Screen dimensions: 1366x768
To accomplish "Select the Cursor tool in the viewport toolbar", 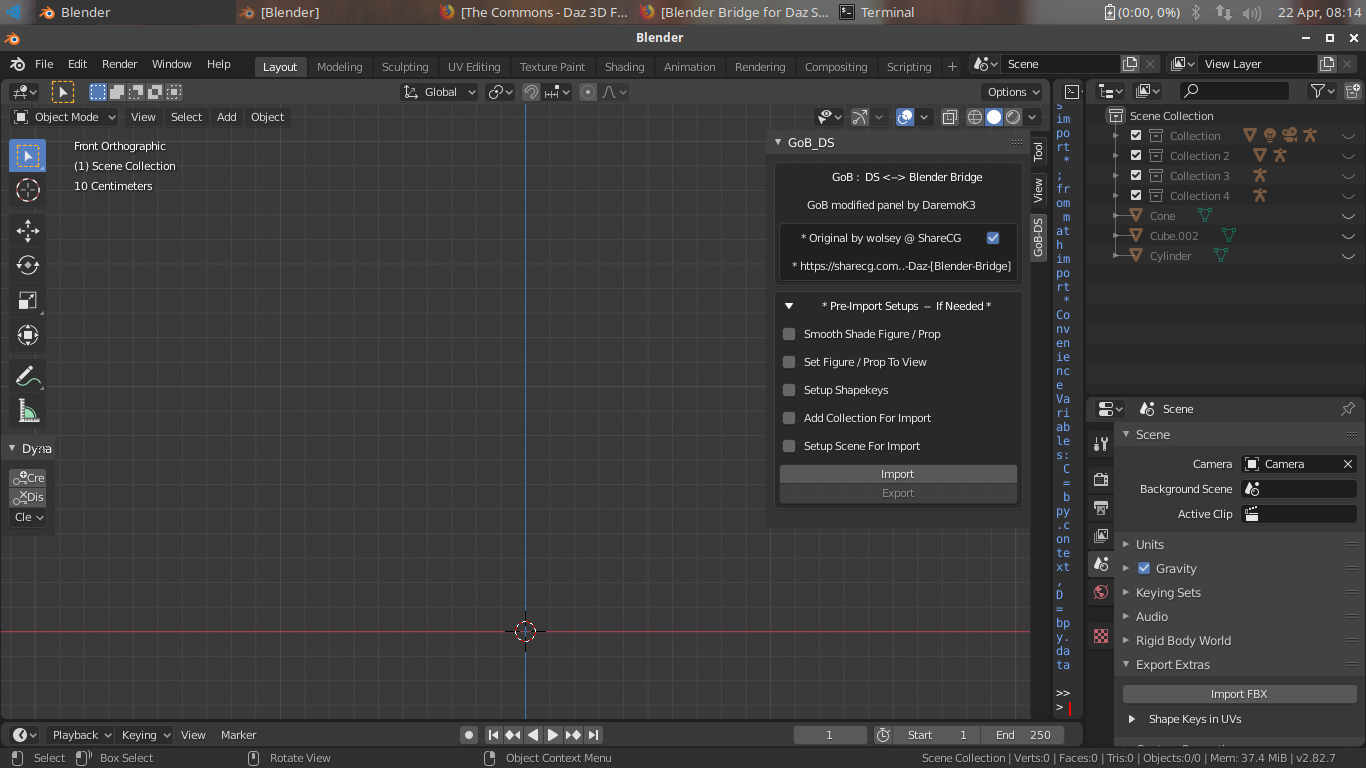I will click(28, 190).
